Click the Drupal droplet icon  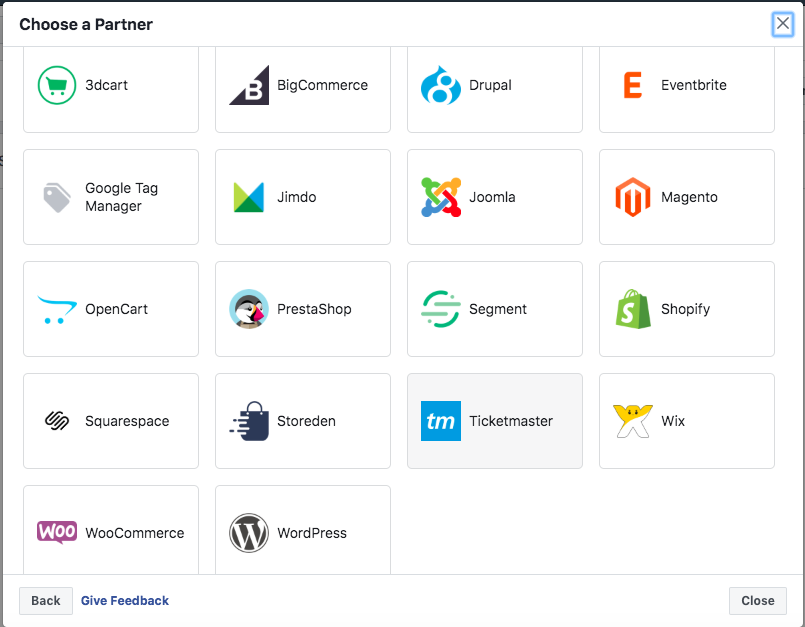pos(441,85)
